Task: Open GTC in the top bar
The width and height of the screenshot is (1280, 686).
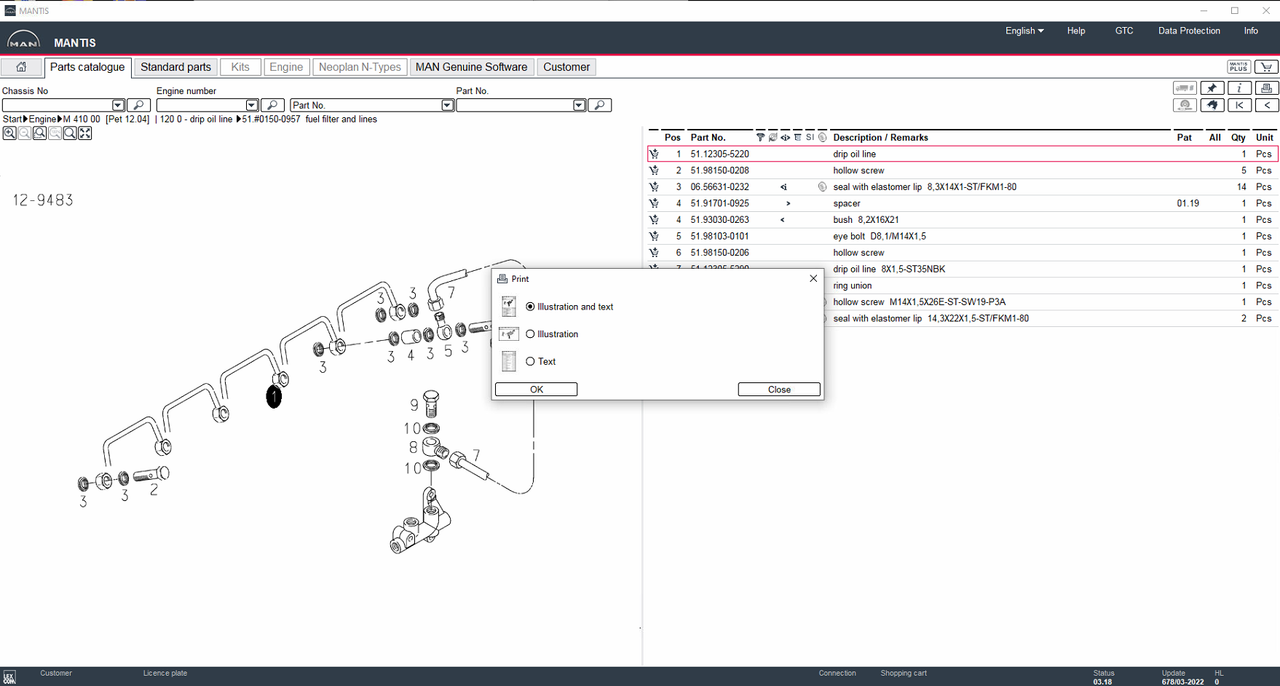Action: (x=1124, y=31)
